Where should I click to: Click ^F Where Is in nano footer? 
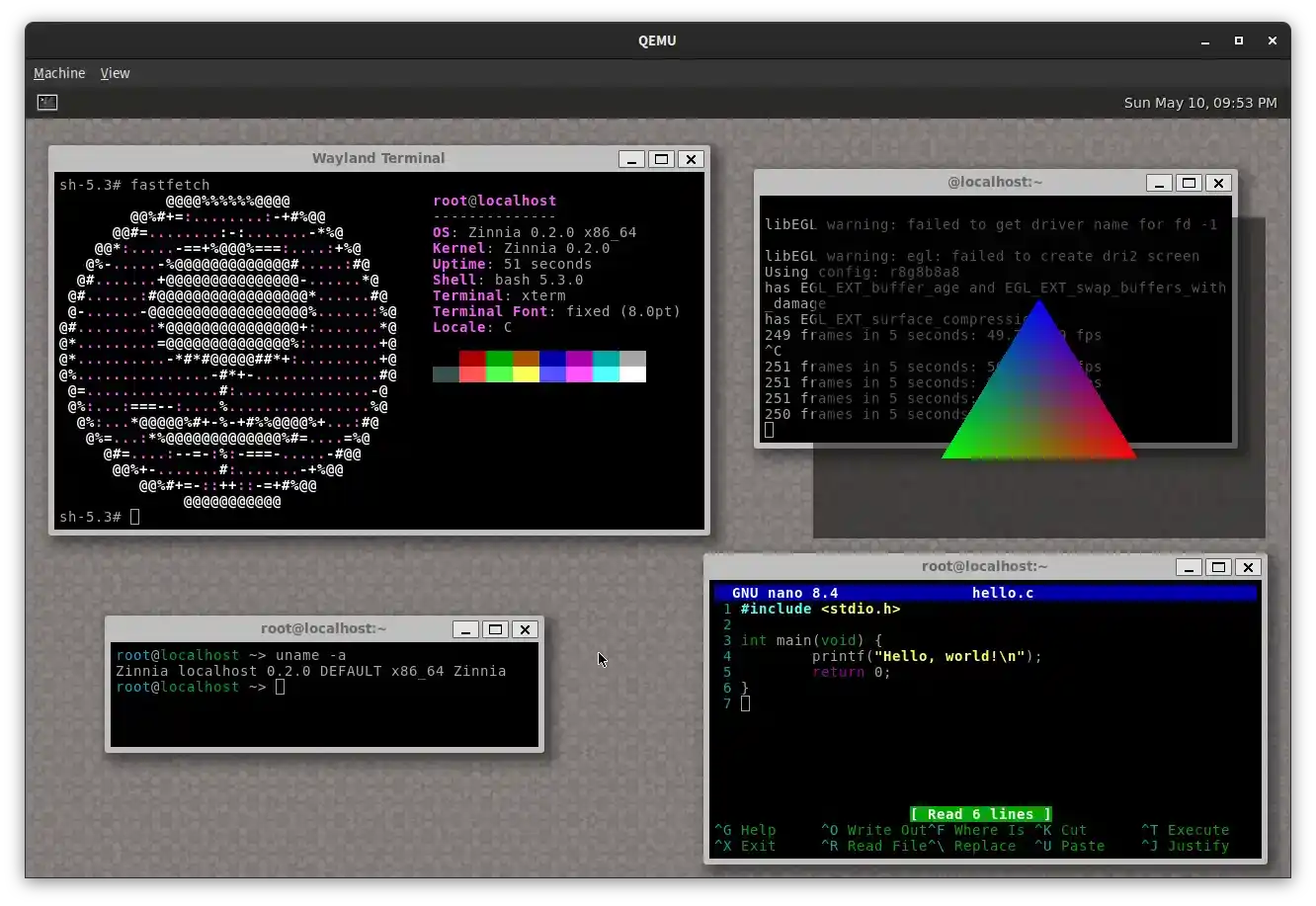point(976,830)
